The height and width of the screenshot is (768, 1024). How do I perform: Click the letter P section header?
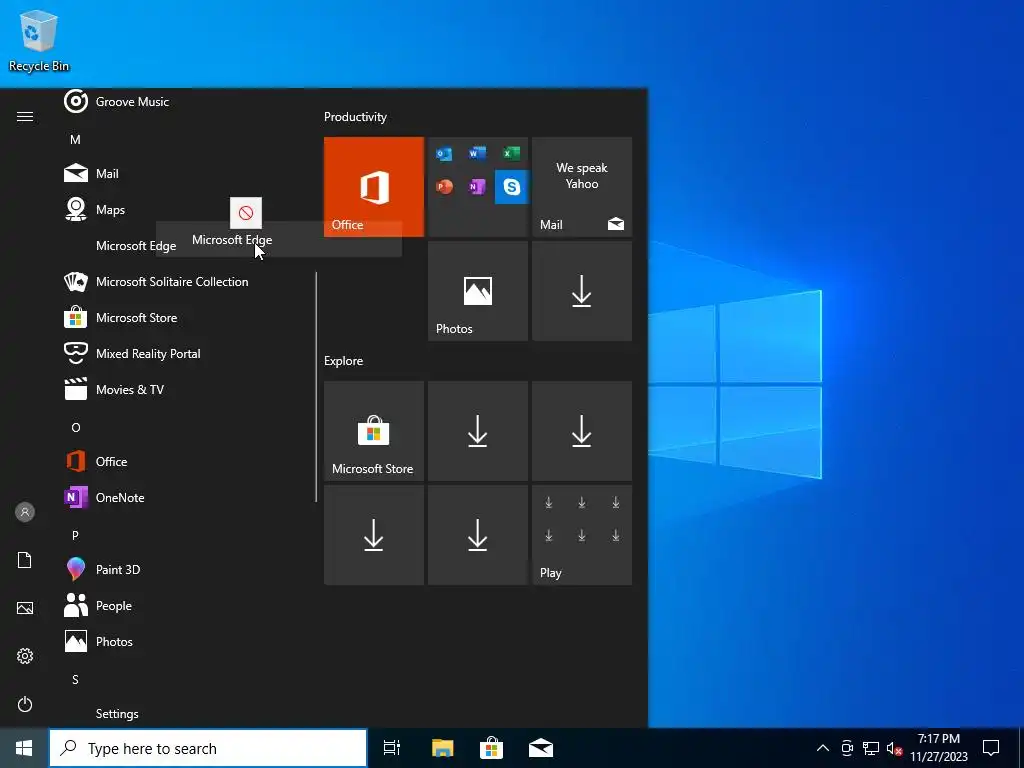click(75, 535)
